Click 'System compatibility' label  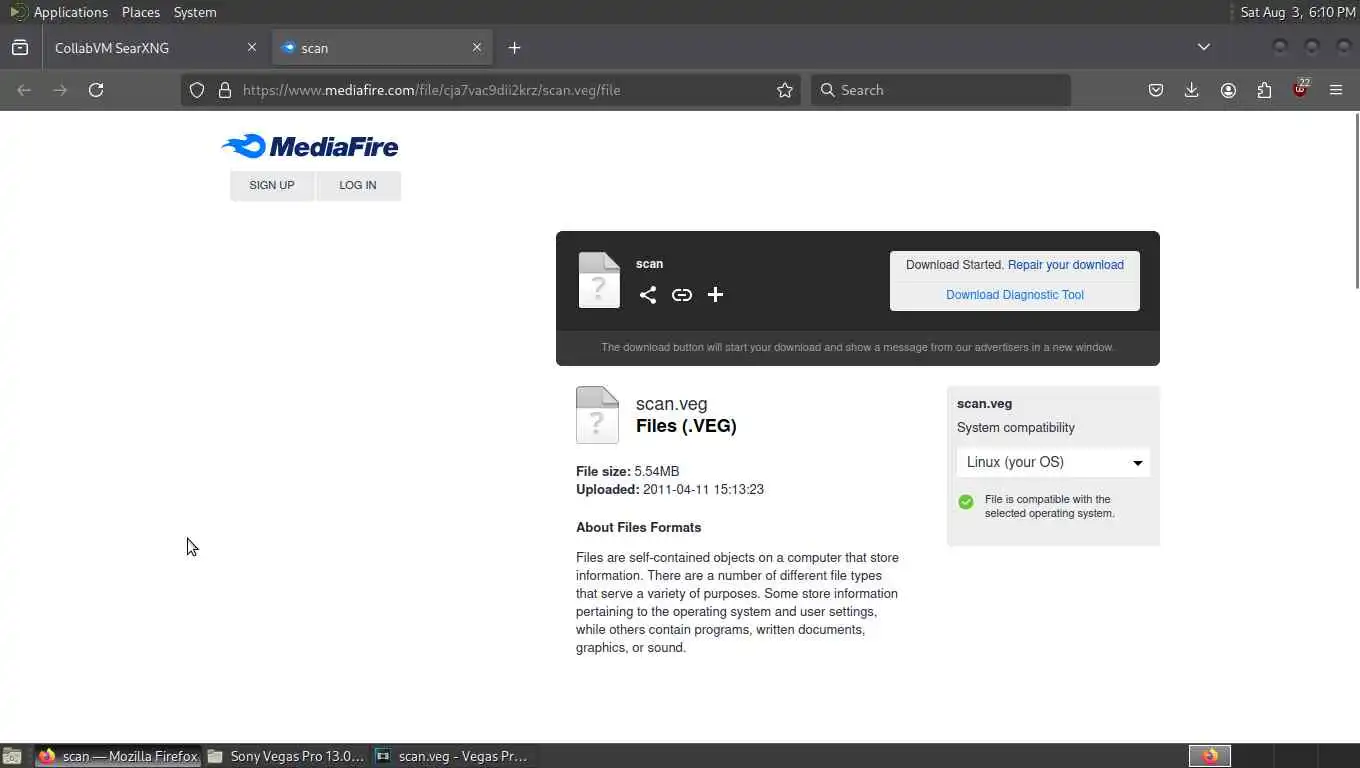1016,427
